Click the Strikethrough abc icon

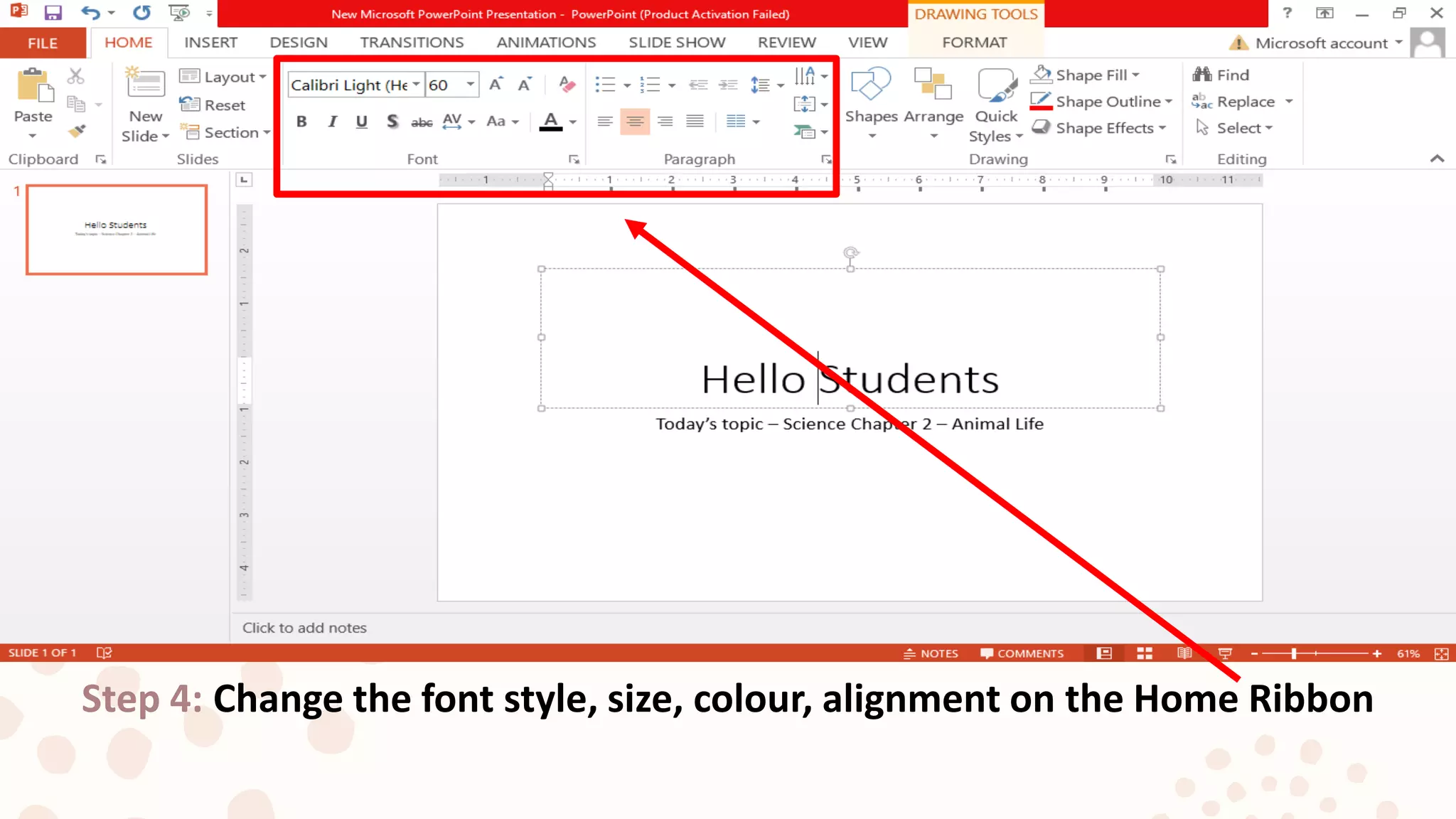[422, 122]
